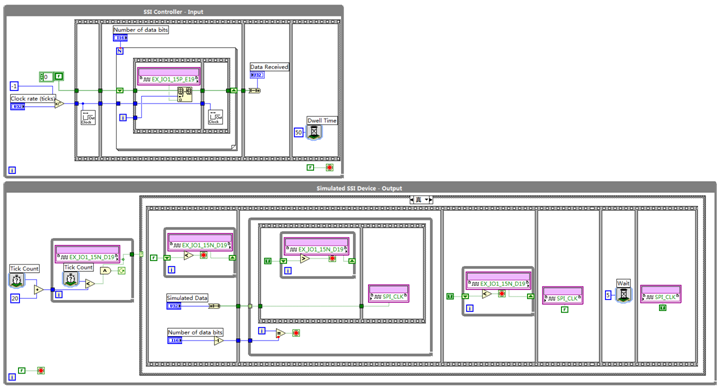721x390 pixels.
Task: Select the Dwell Time wait timer icon
Action: click(x=314, y=132)
